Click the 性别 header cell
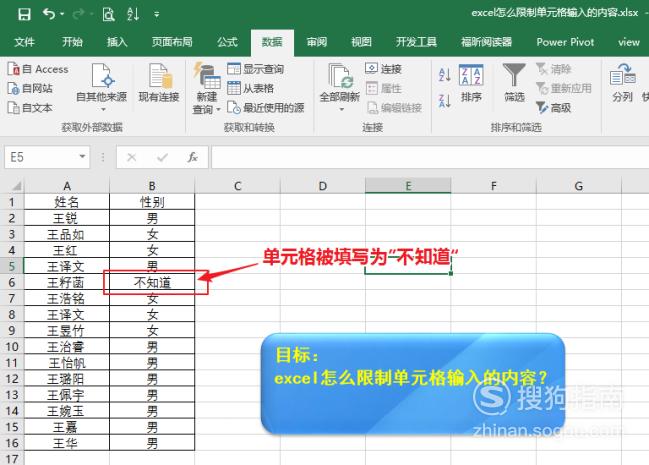Screen dimensions: 649x465 click(x=152, y=202)
